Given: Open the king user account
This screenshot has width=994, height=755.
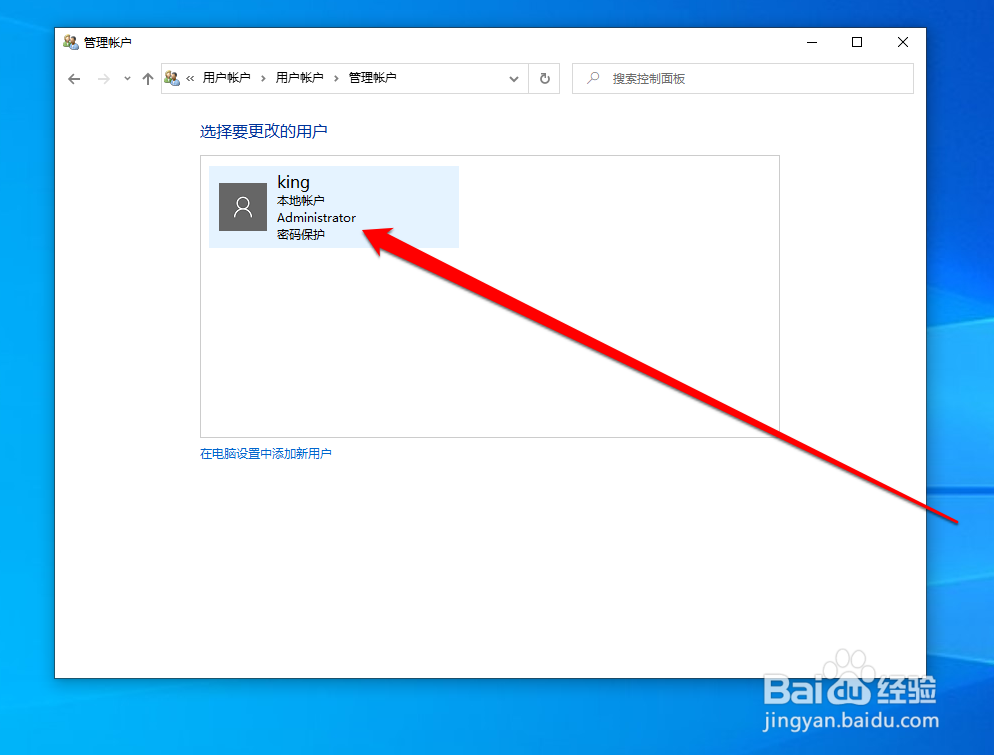Looking at the screenshot, I should [x=334, y=207].
